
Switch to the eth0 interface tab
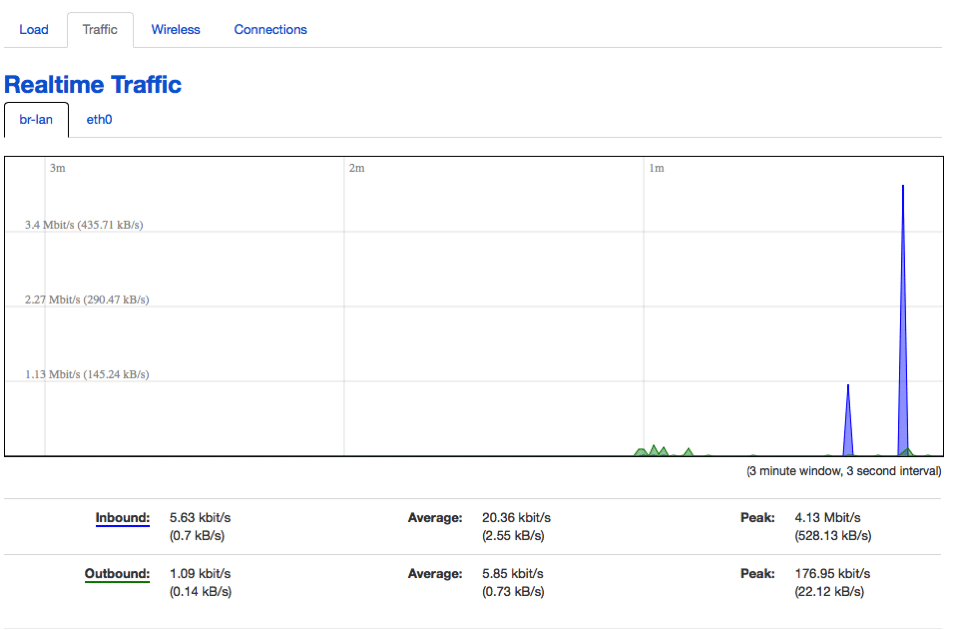tap(99, 120)
